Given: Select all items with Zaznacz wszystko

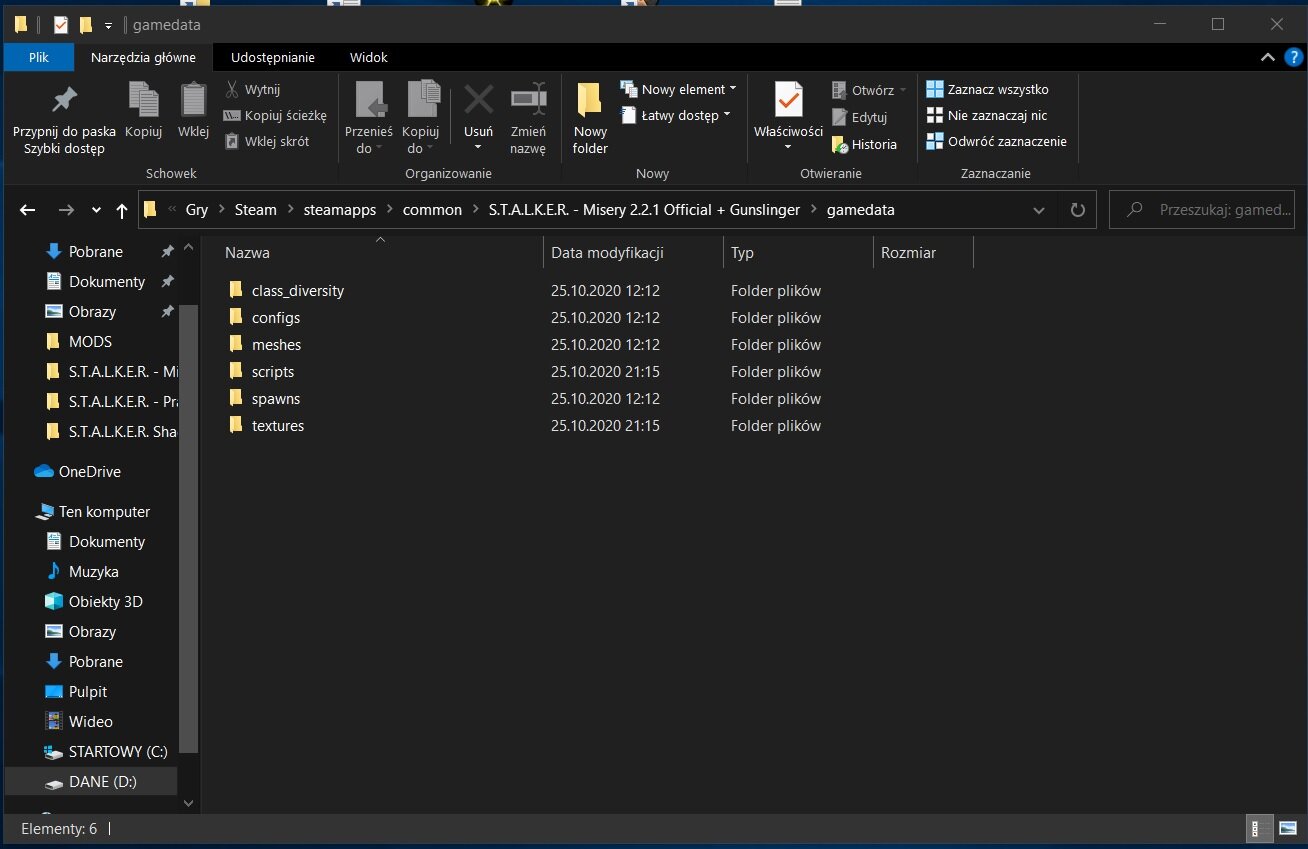Looking at the screenshot, I should (987, 89).
